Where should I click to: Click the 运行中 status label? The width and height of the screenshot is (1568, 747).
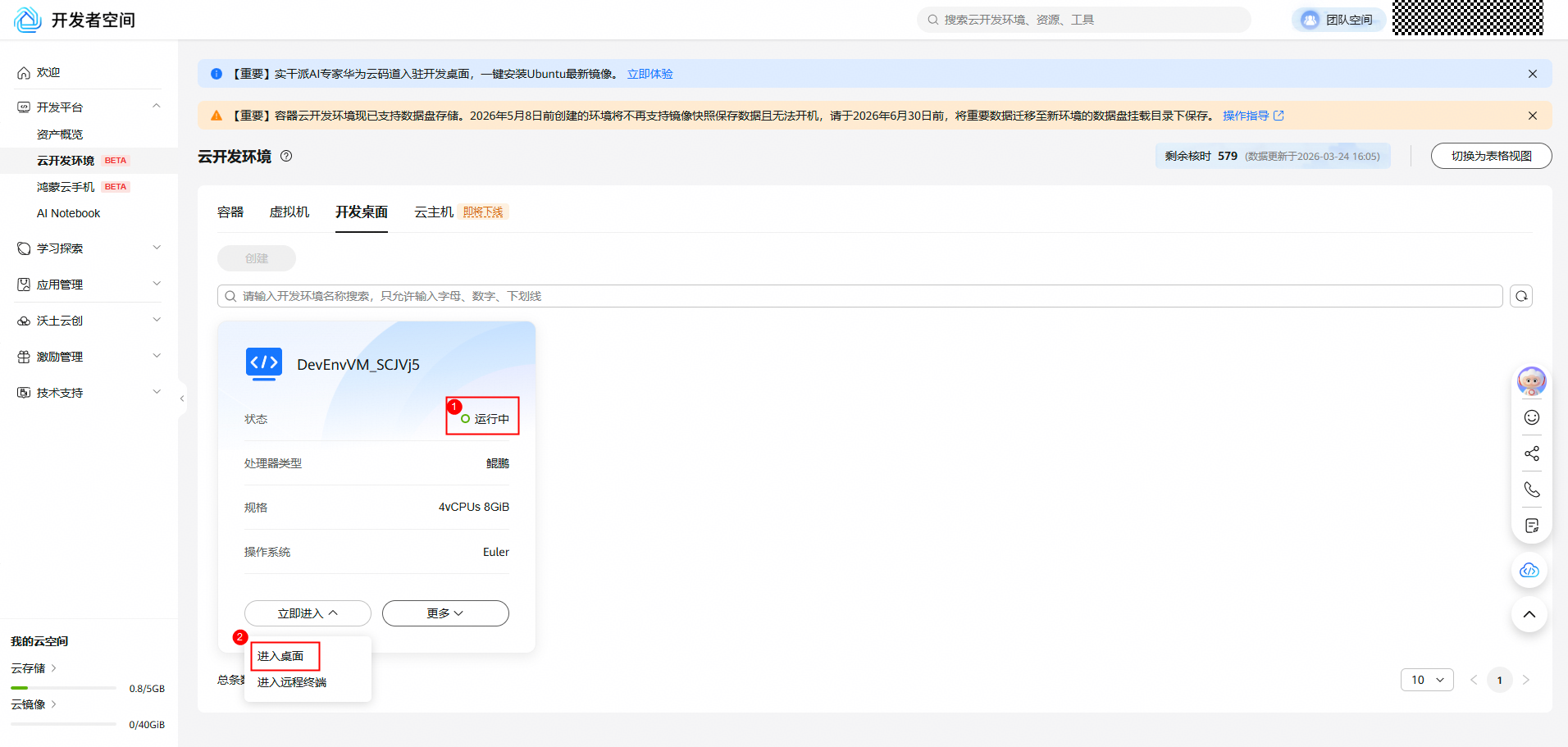point(492,419)
